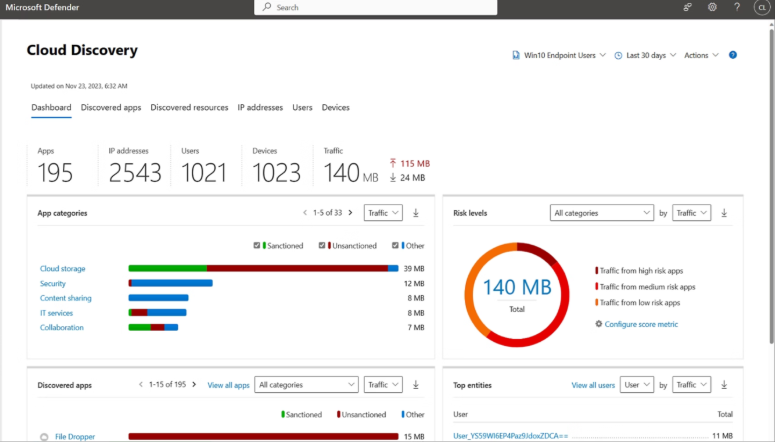This screenshot has height=446, width=775.
Task: Click the download traffic arrow icon
Action: (x=393, y=178)
